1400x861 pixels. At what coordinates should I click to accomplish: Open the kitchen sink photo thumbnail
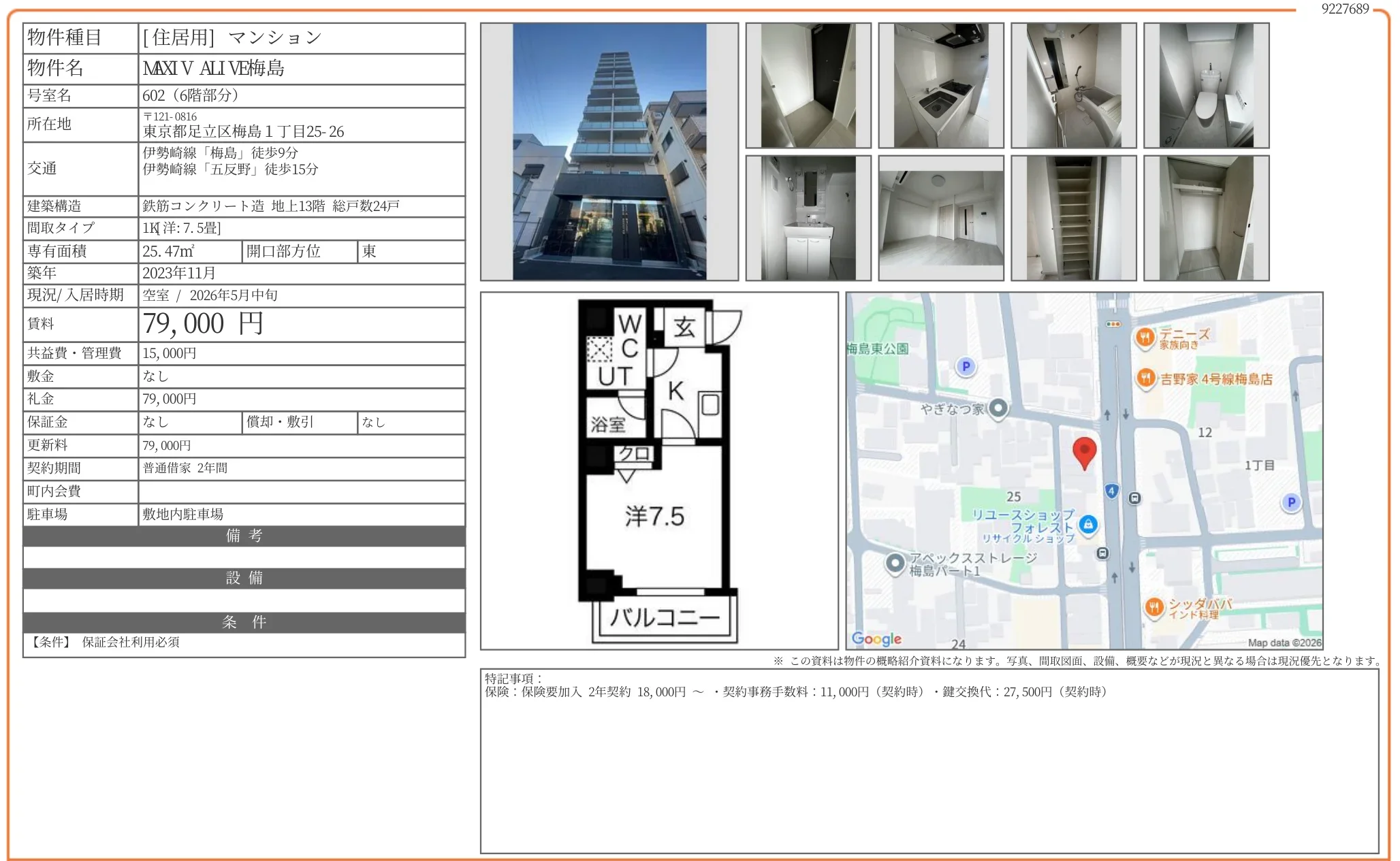pos(940,86)
